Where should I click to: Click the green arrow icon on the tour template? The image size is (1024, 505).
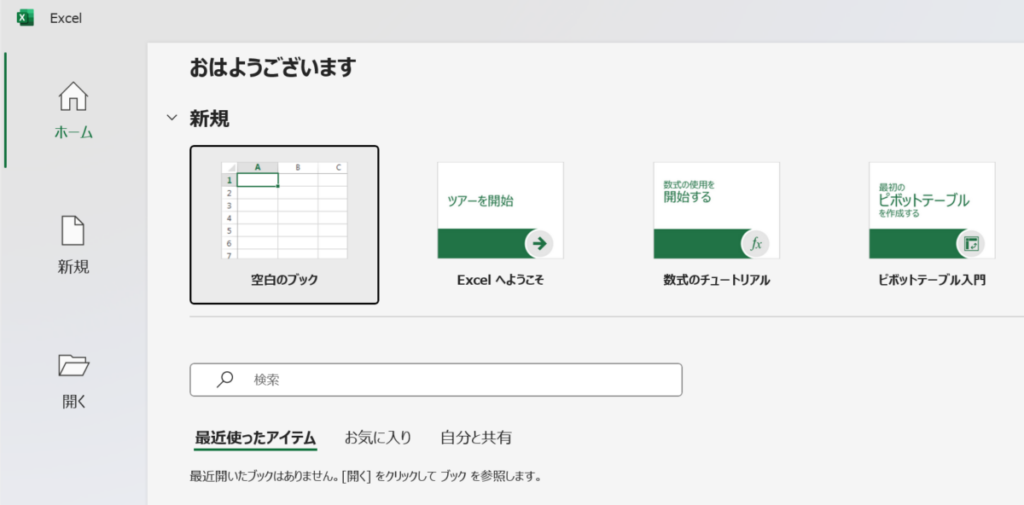tap(539, 243)
